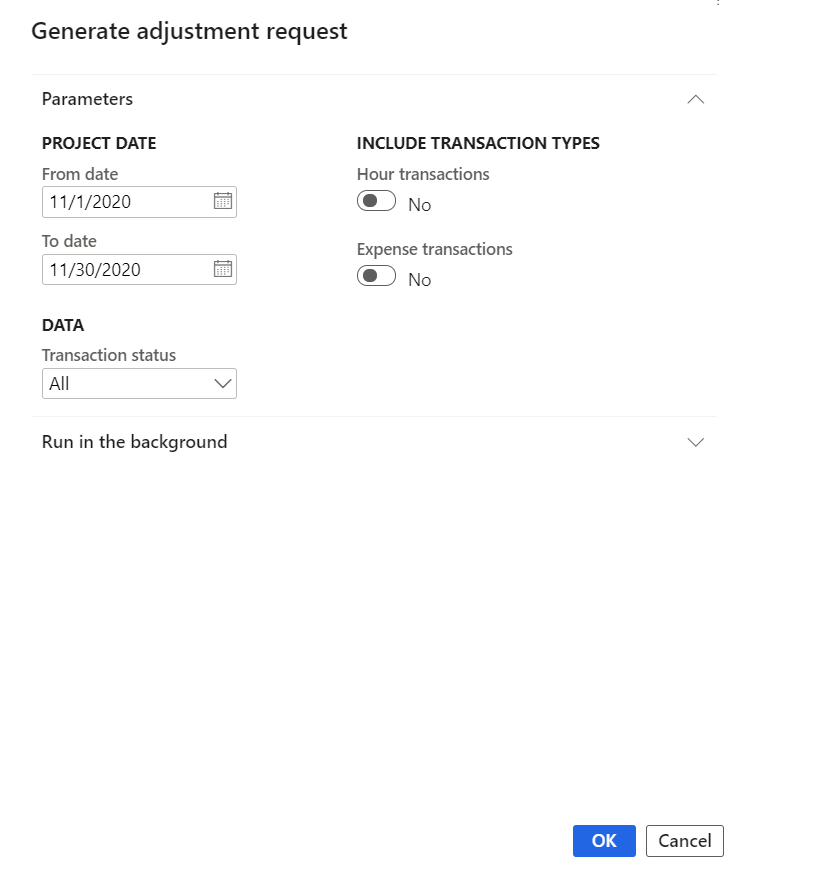The image size is (829, 869).
Task: Click the Generate adjustment request title
Action: pyautogui.click(x=189, y=31)
